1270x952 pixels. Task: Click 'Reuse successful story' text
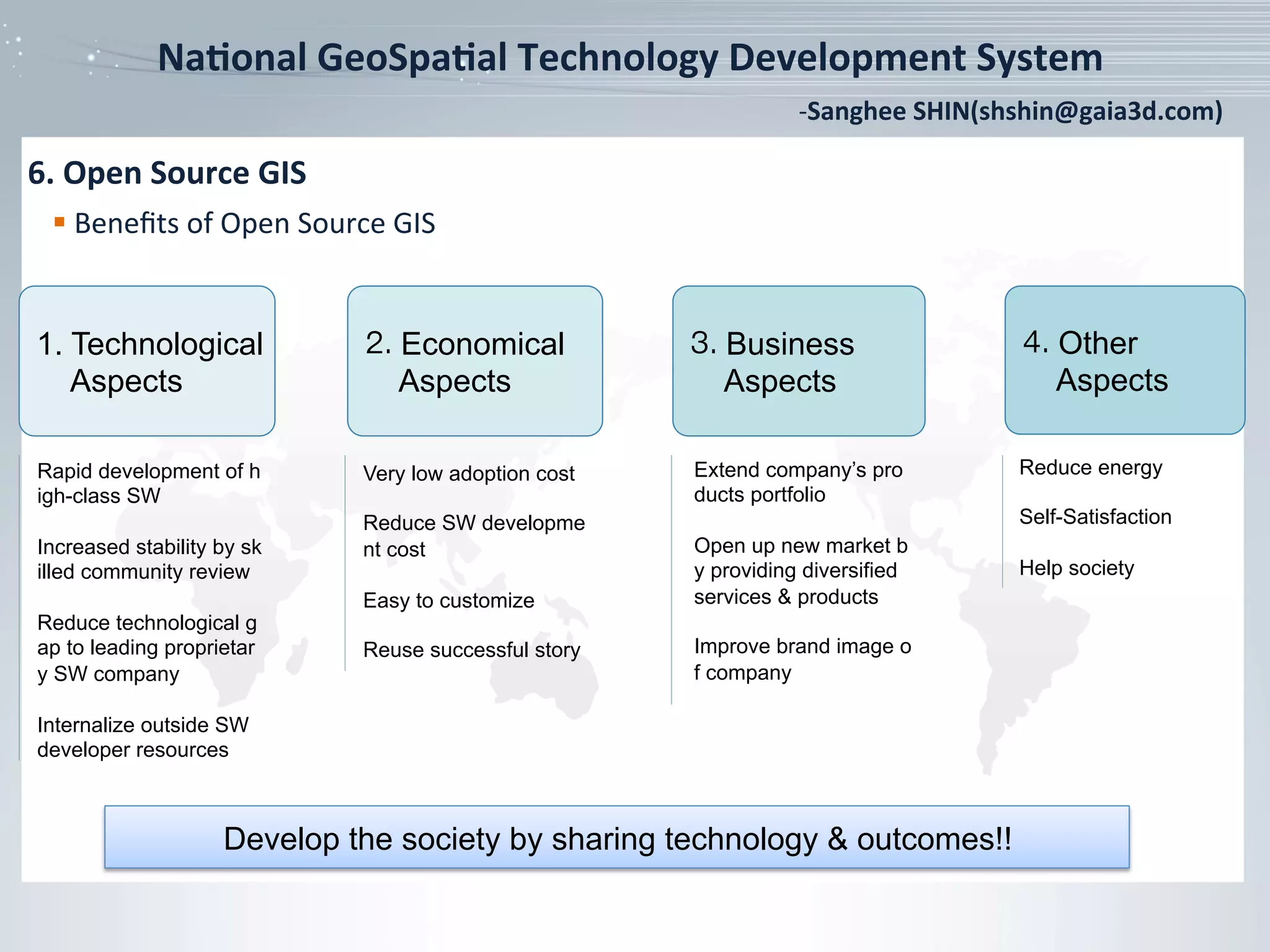tap(471, 650)
